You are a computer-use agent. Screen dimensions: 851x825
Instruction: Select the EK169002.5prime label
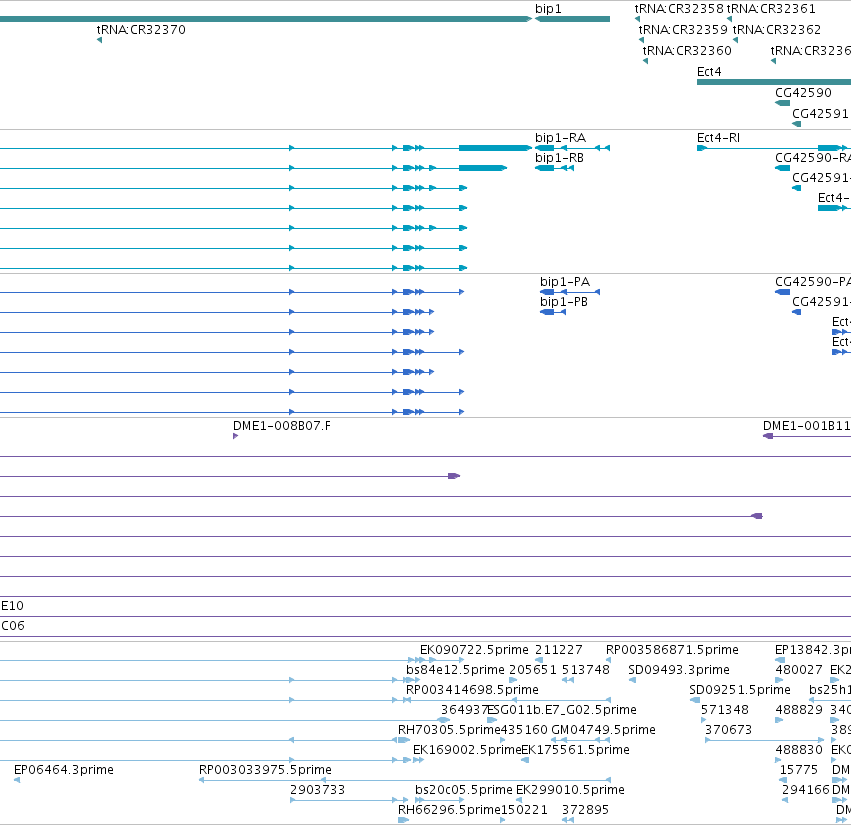pos(467,750)
